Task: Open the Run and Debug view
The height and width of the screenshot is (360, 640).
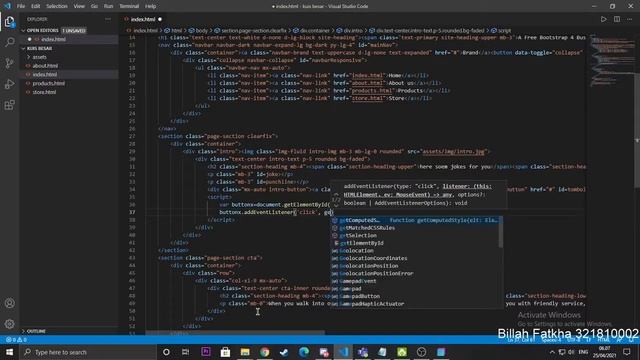Action: (x=9, y=84)
